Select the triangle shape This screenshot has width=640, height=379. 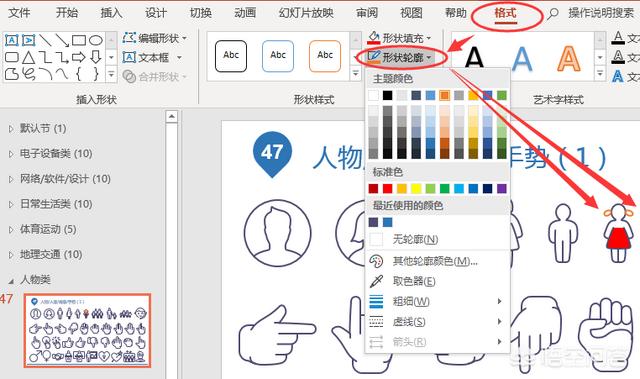tap(29, 57)
